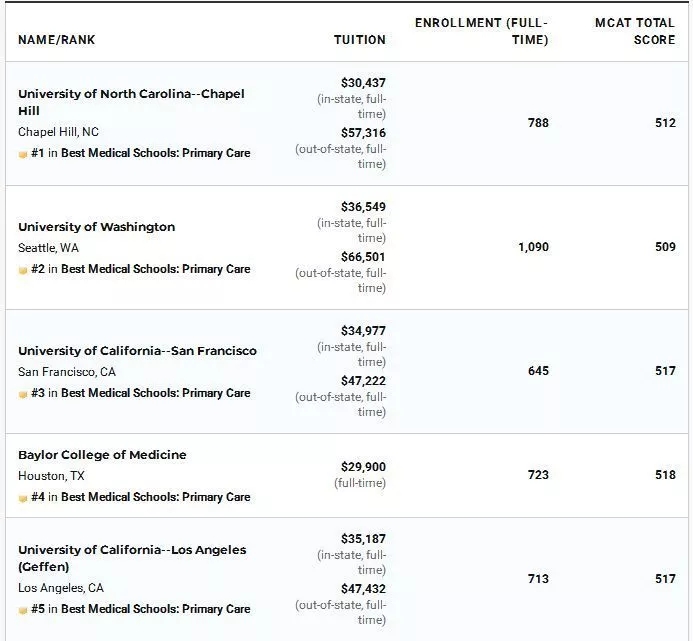This screenshot has height=641, width=693.
Task: Click the $29,900 full-time tuition value
Action: coord(363,467)
